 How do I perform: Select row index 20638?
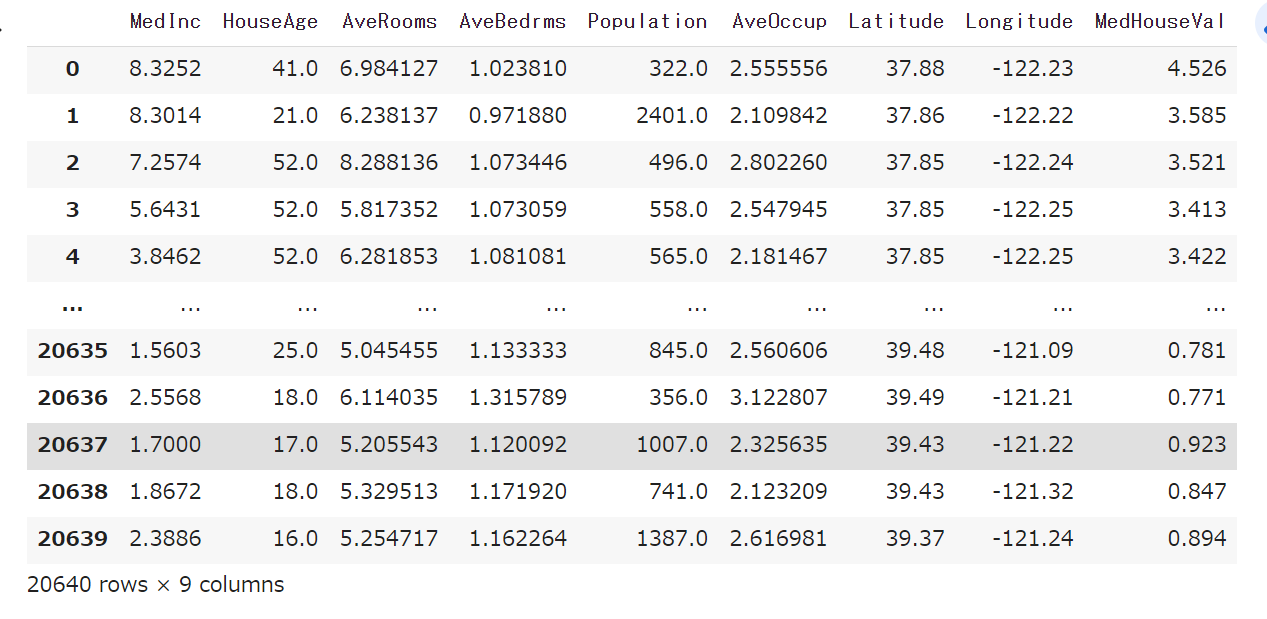(73, 492)
